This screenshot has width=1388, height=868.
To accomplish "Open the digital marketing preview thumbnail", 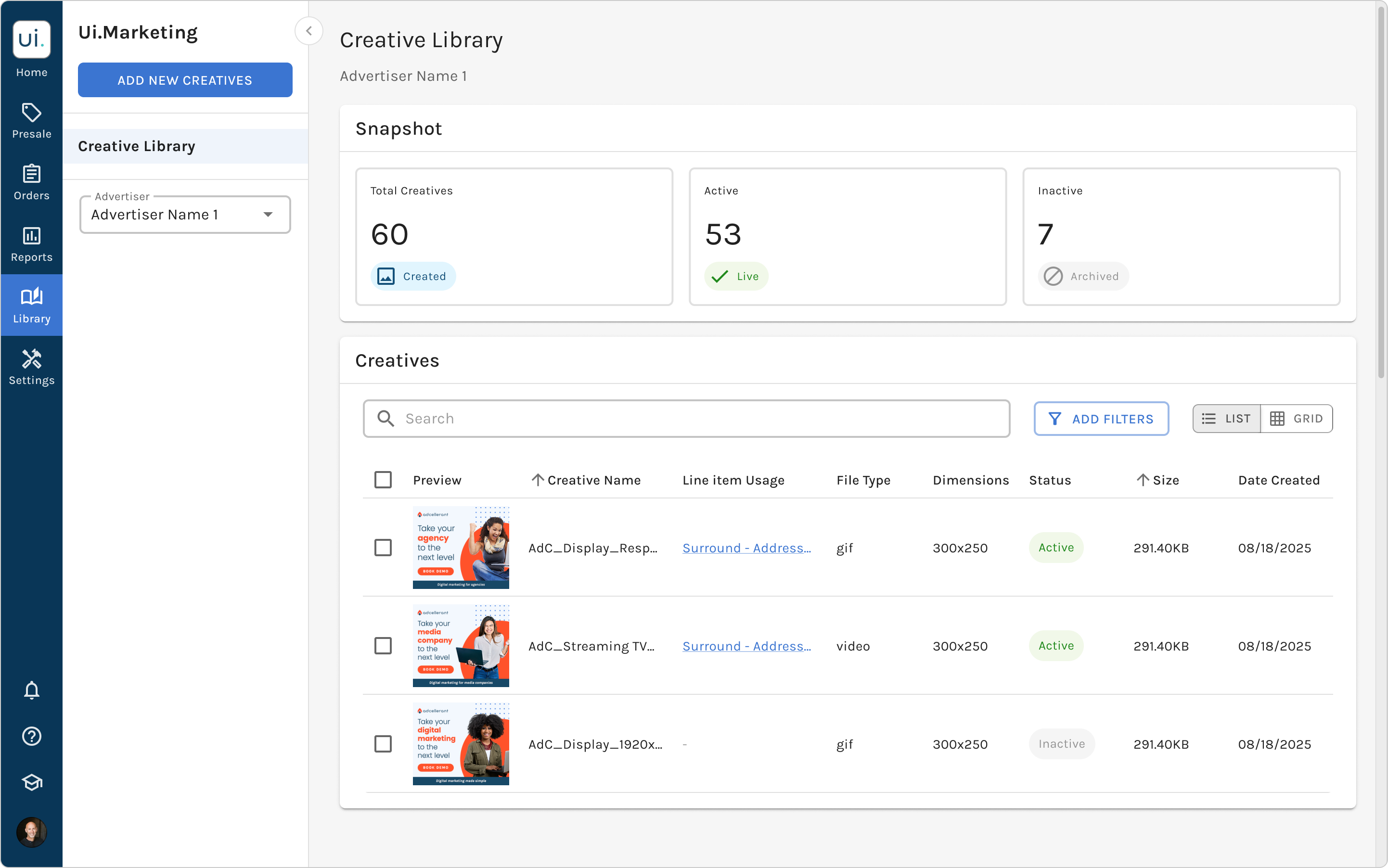I will pyautogui.click(x=461, y=744).
